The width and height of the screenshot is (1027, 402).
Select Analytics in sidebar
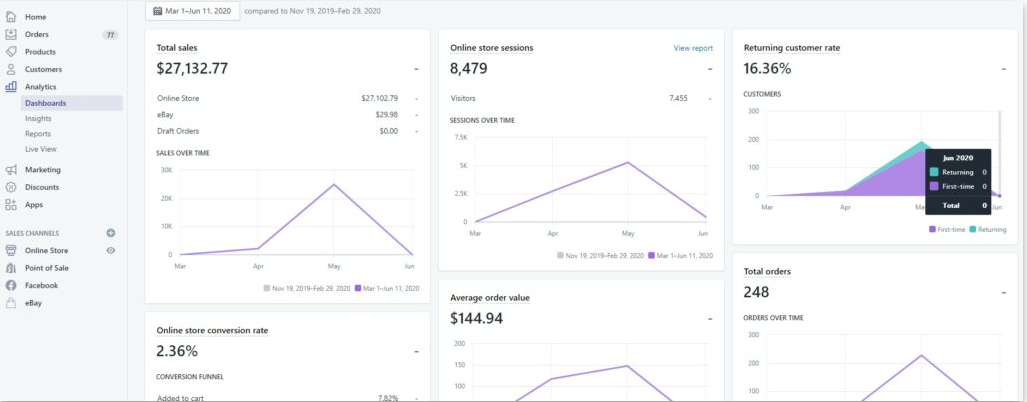coord(41,86)
